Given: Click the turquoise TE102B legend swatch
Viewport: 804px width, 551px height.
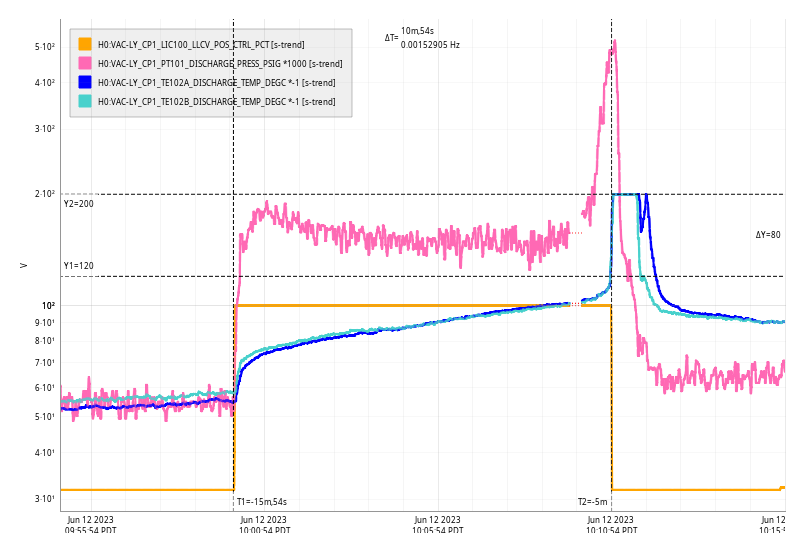Looking at the screenshot, I should point(85,101).
